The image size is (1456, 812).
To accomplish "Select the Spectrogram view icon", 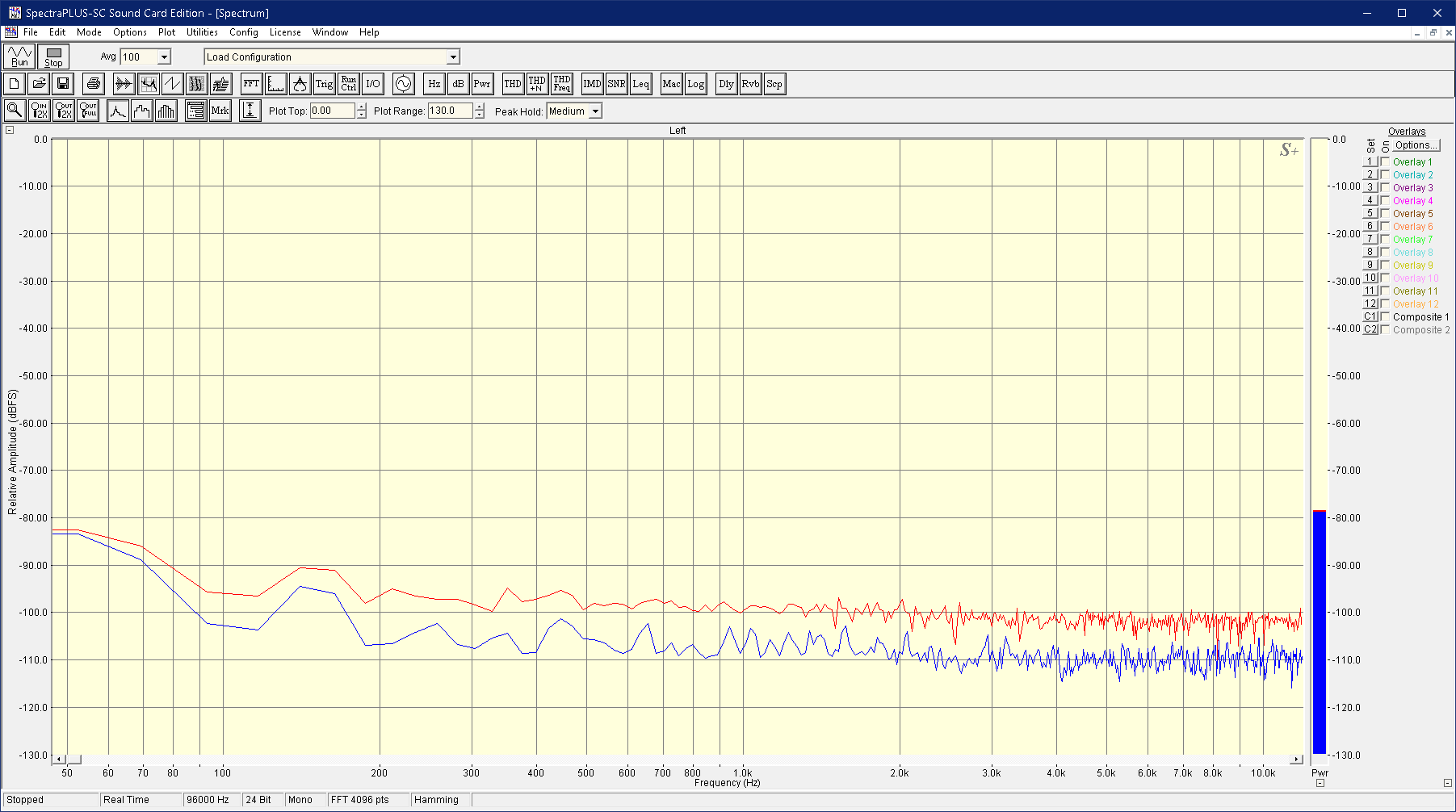I will tap(196, 84).
